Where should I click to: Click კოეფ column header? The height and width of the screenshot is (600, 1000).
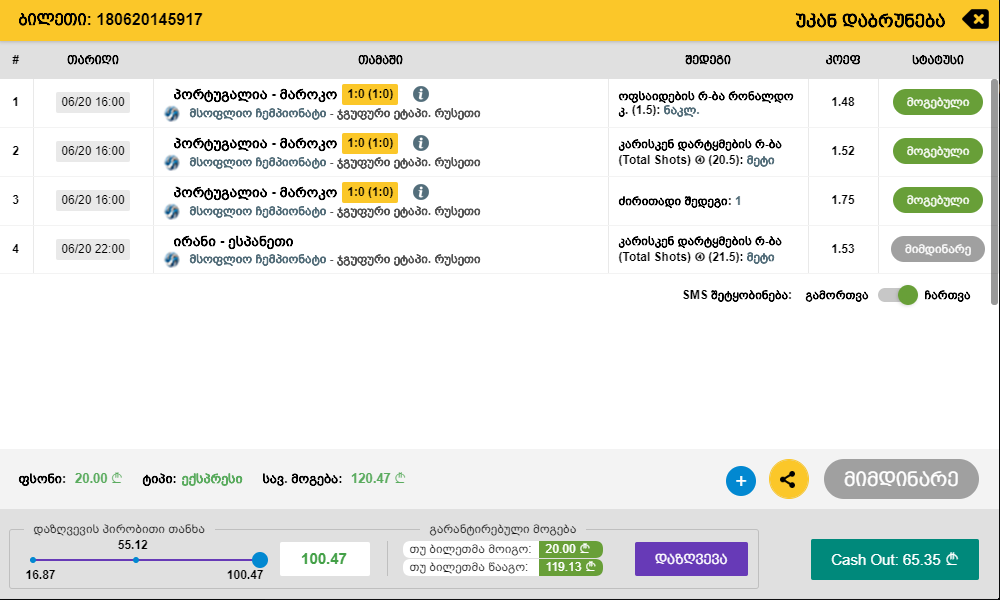842,60
